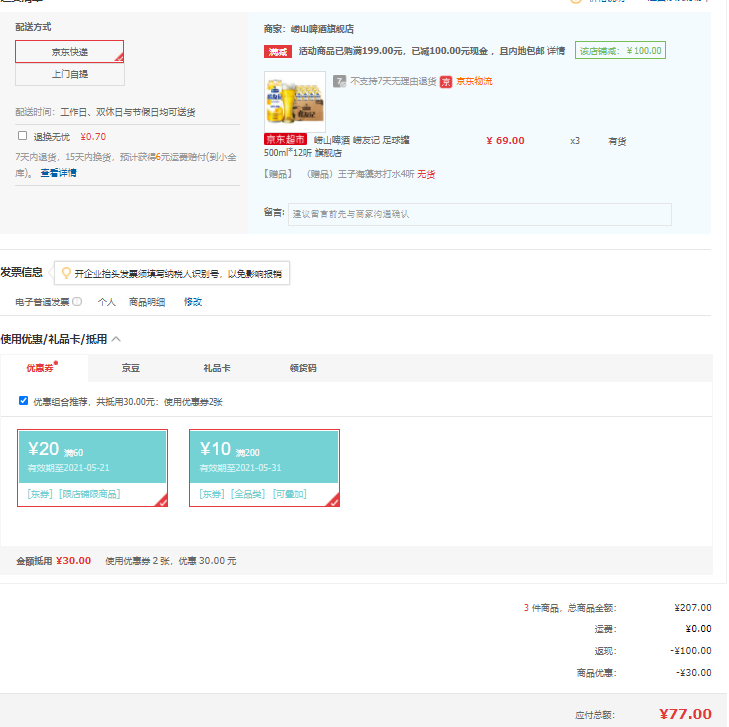
Task: Switch to the 京豆 tab
Action: pyautogui.click(x=131, y=368)
